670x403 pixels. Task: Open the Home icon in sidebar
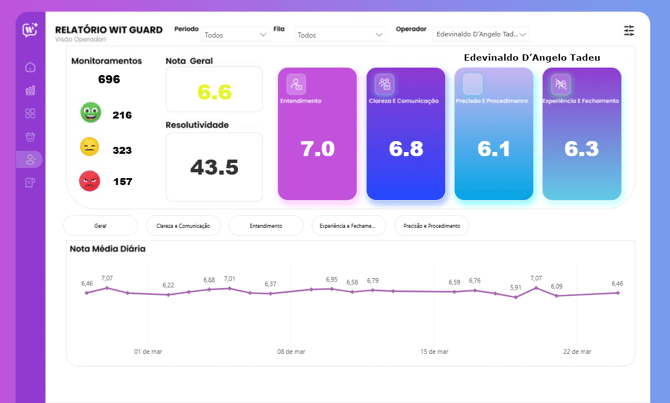tap(30, 67)
